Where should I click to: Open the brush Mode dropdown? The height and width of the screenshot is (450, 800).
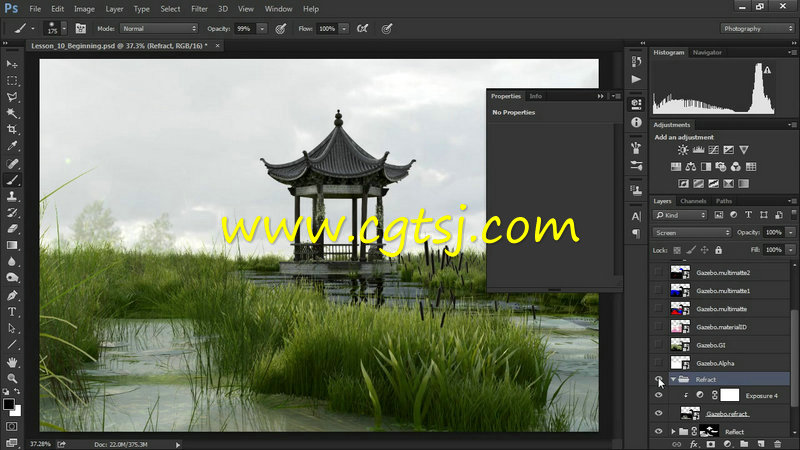click(159, 29)
